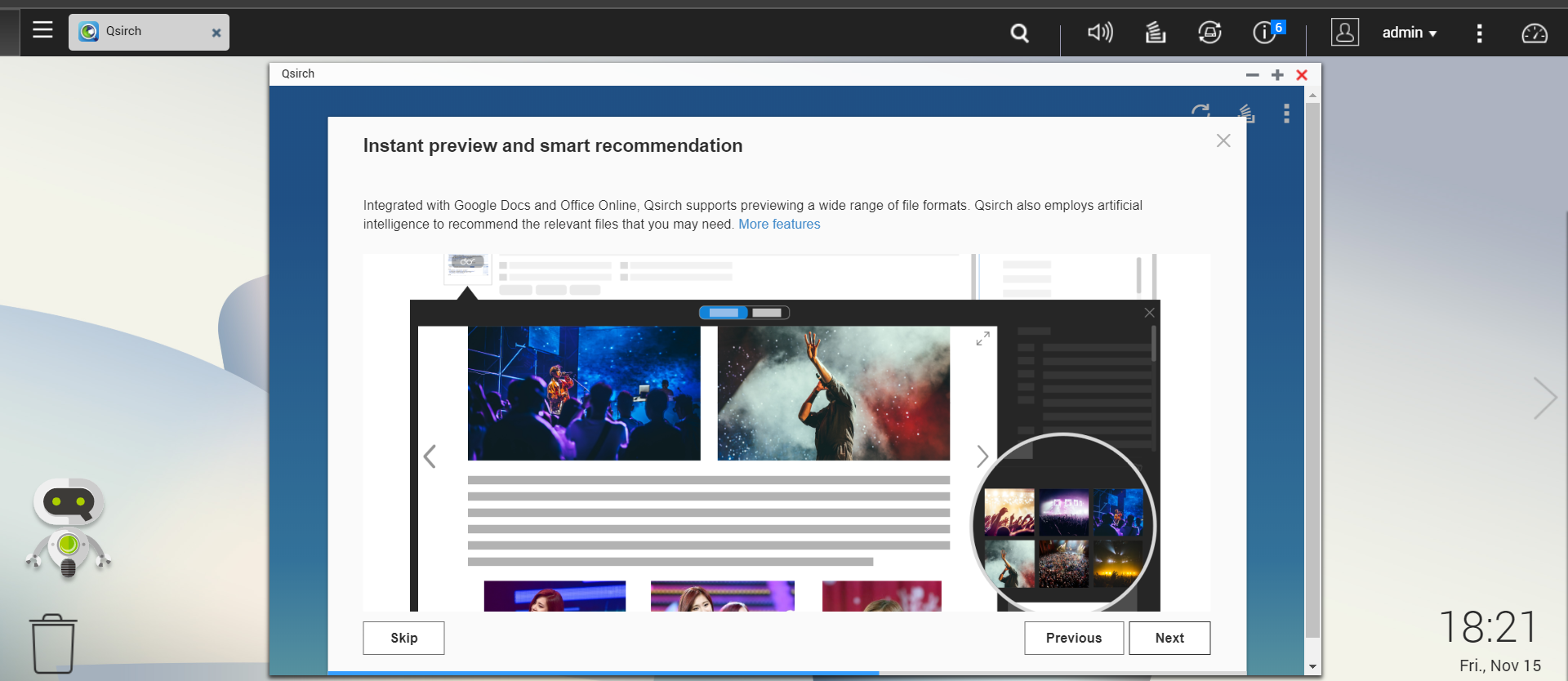Image resolution: width=1568 pixels, height=681 pixels.
Task: Open background tasks icon in top bar
Action: (1155, 33)
